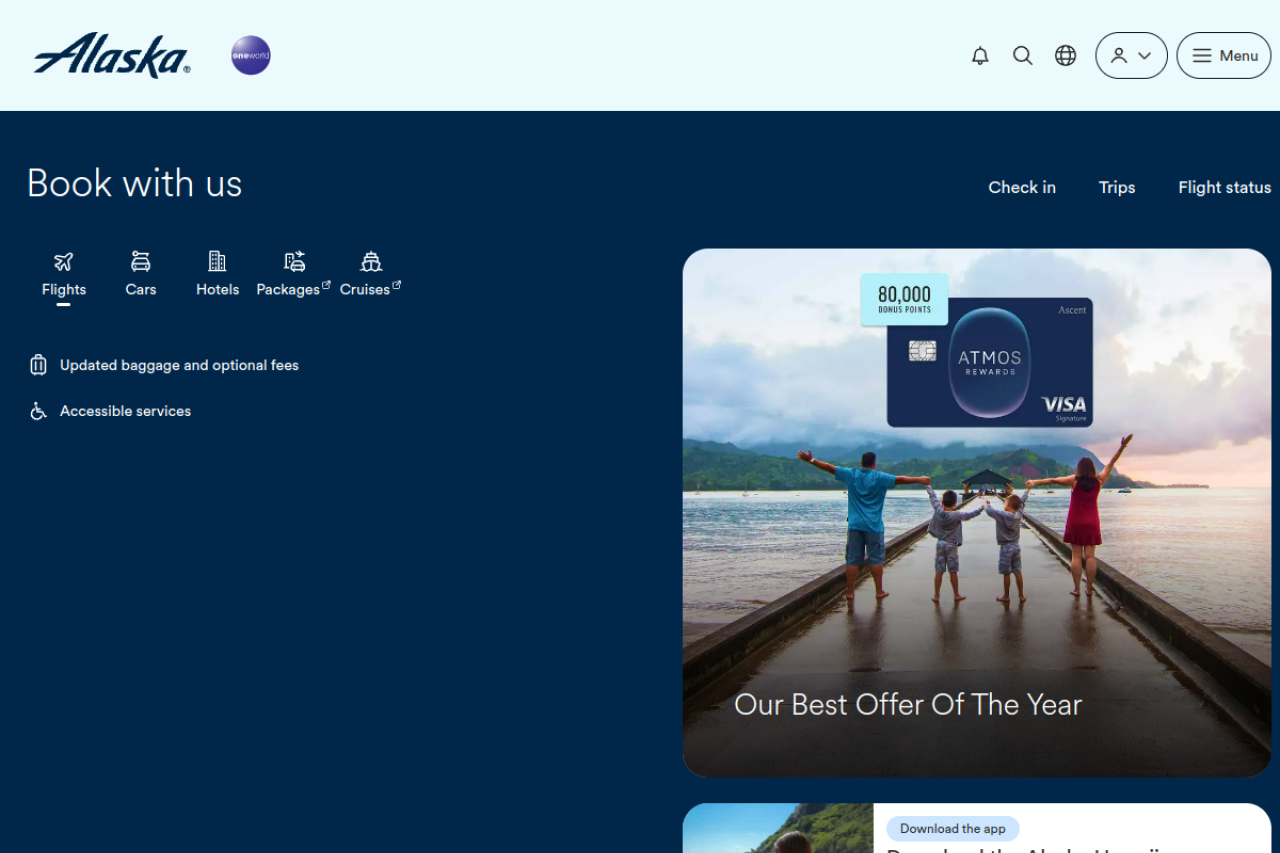View Flight status
Screen dimensions: 1280x853
pos(1224,187)
